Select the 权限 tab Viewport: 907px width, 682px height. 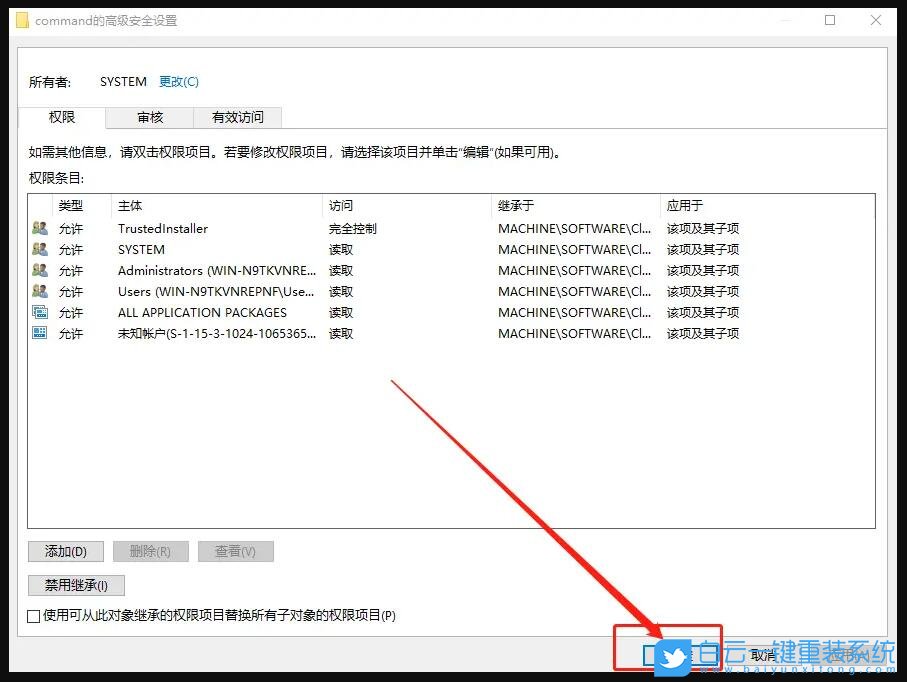coord(62,117)
